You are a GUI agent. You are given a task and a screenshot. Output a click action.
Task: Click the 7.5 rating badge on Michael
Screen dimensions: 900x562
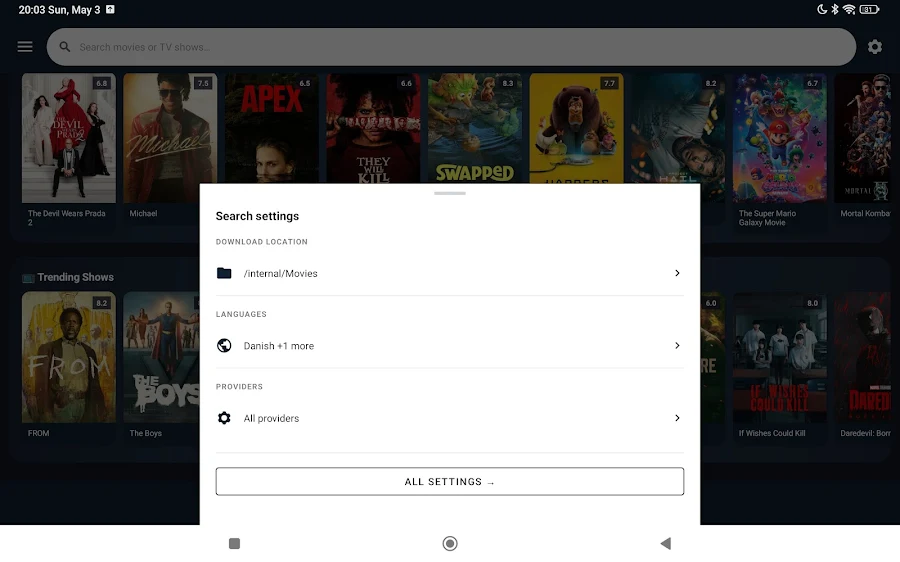coord(203,83)
